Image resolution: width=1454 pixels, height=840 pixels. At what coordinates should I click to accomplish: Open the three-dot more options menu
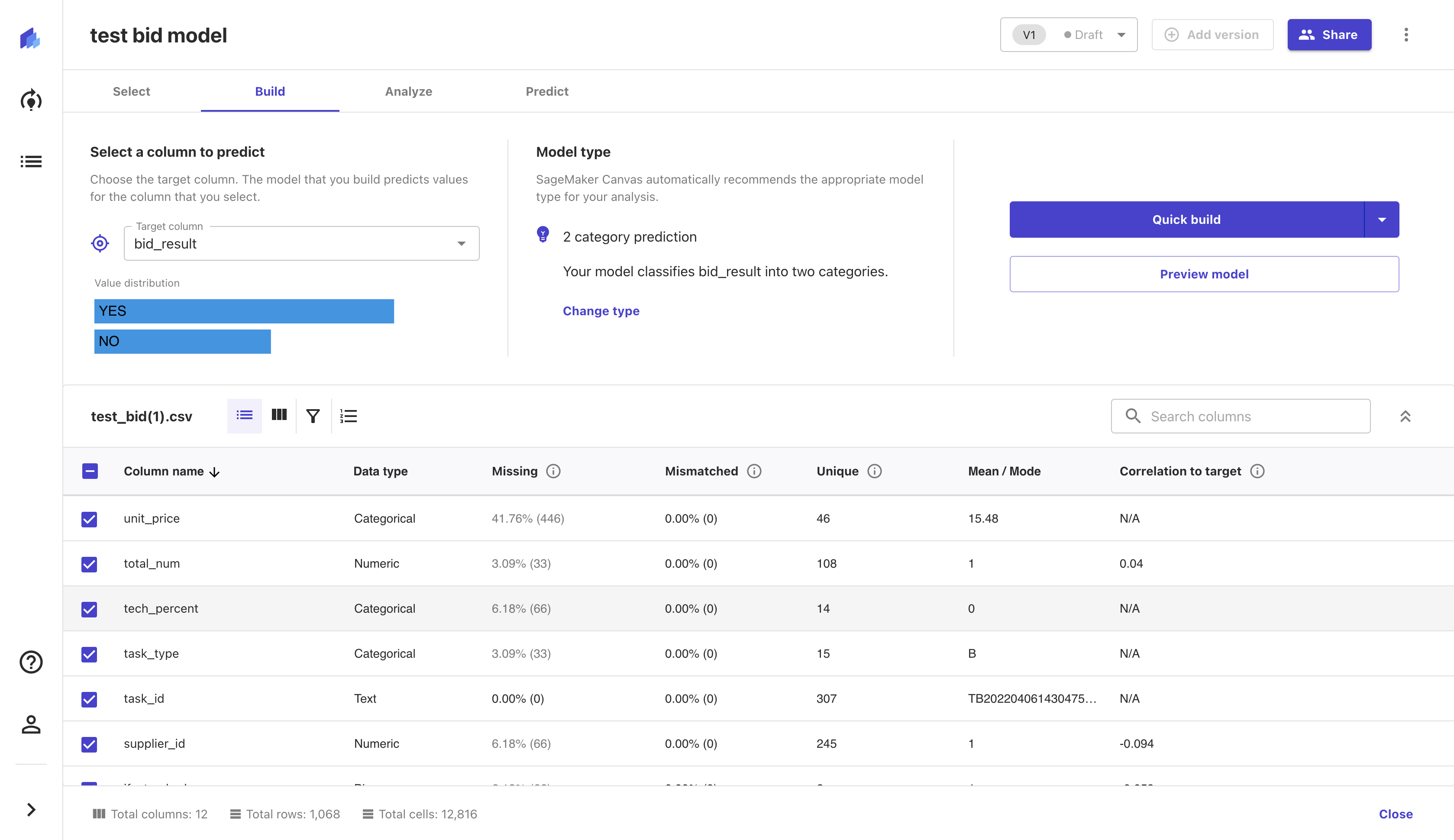(x=1406, y=35)
